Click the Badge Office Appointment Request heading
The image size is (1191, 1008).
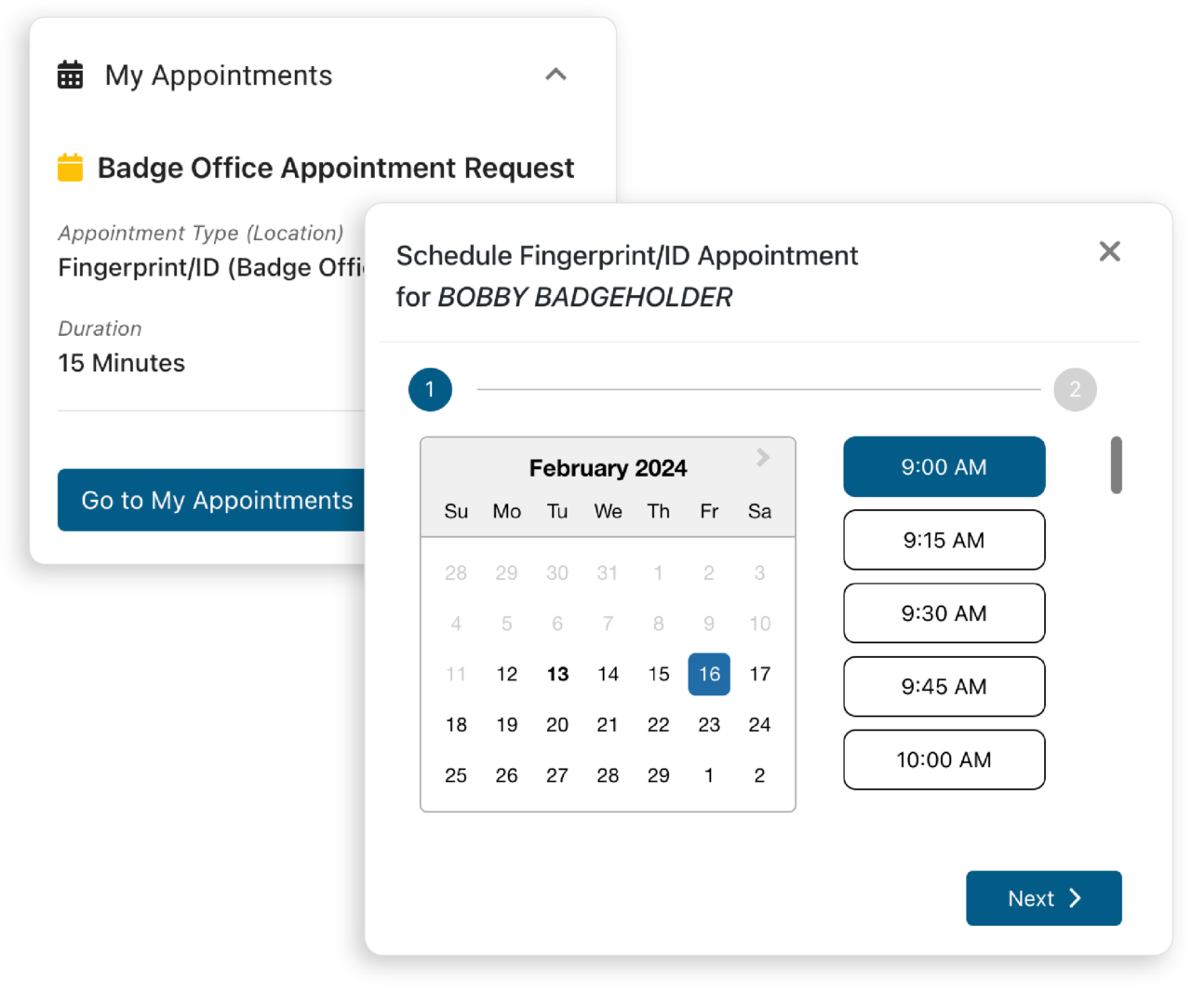pyautogui.click(x=338, y=168)
